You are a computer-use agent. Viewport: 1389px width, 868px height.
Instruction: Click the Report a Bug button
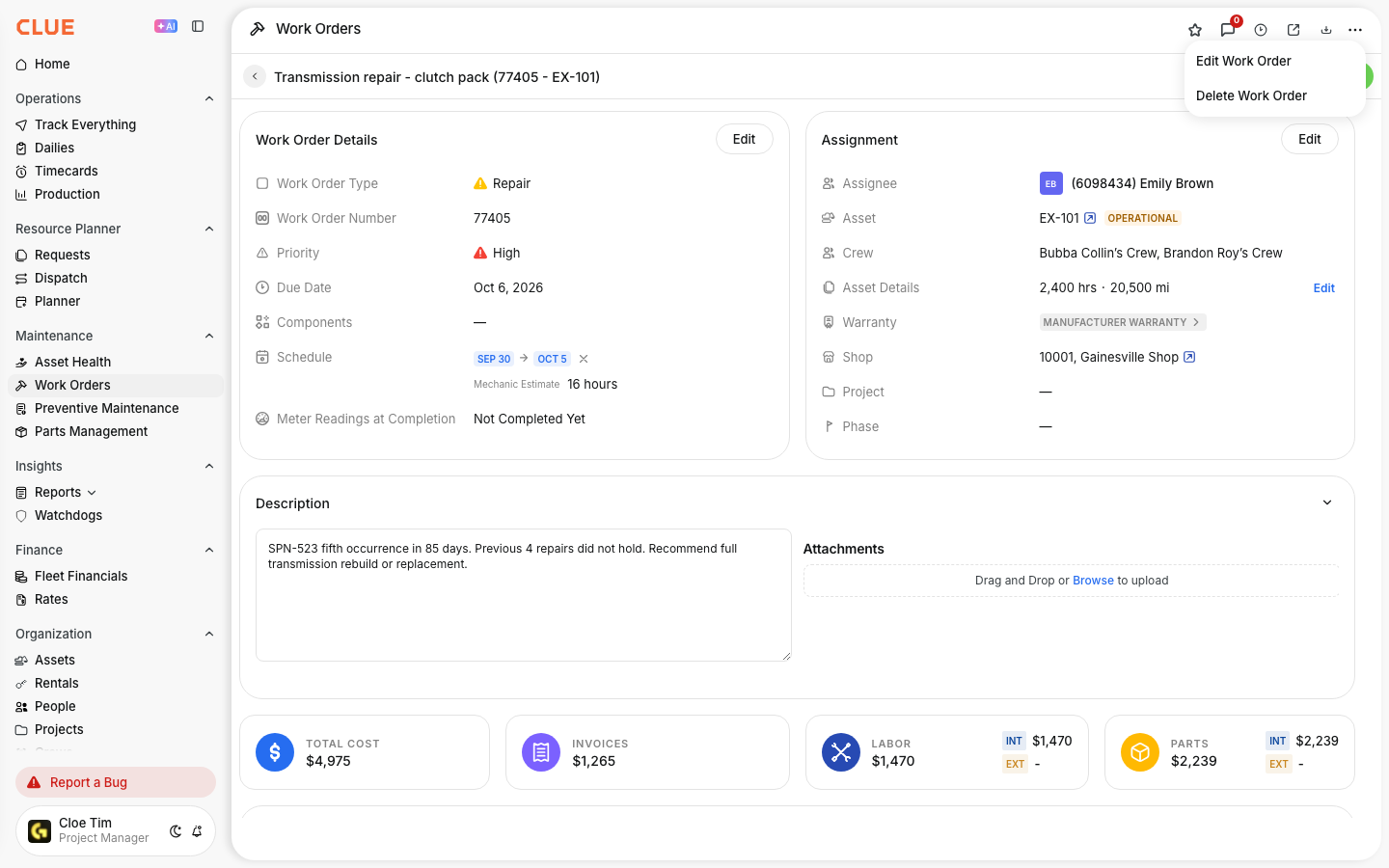[x=116, y=782]
